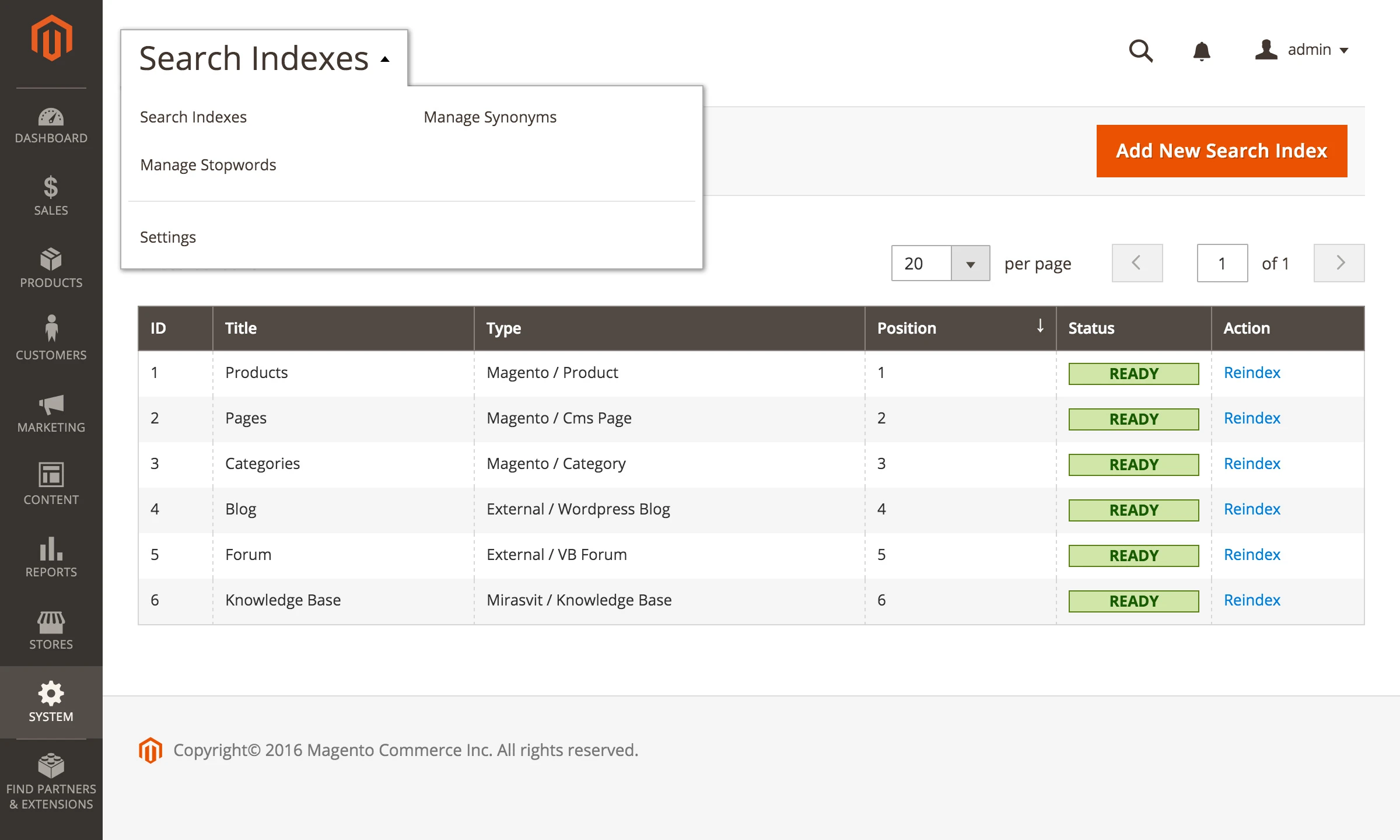This screenshot has width=1400, height=840.
Task: Click Reindex link for Knowledge Base
Action: click(x=1252, y=600)
